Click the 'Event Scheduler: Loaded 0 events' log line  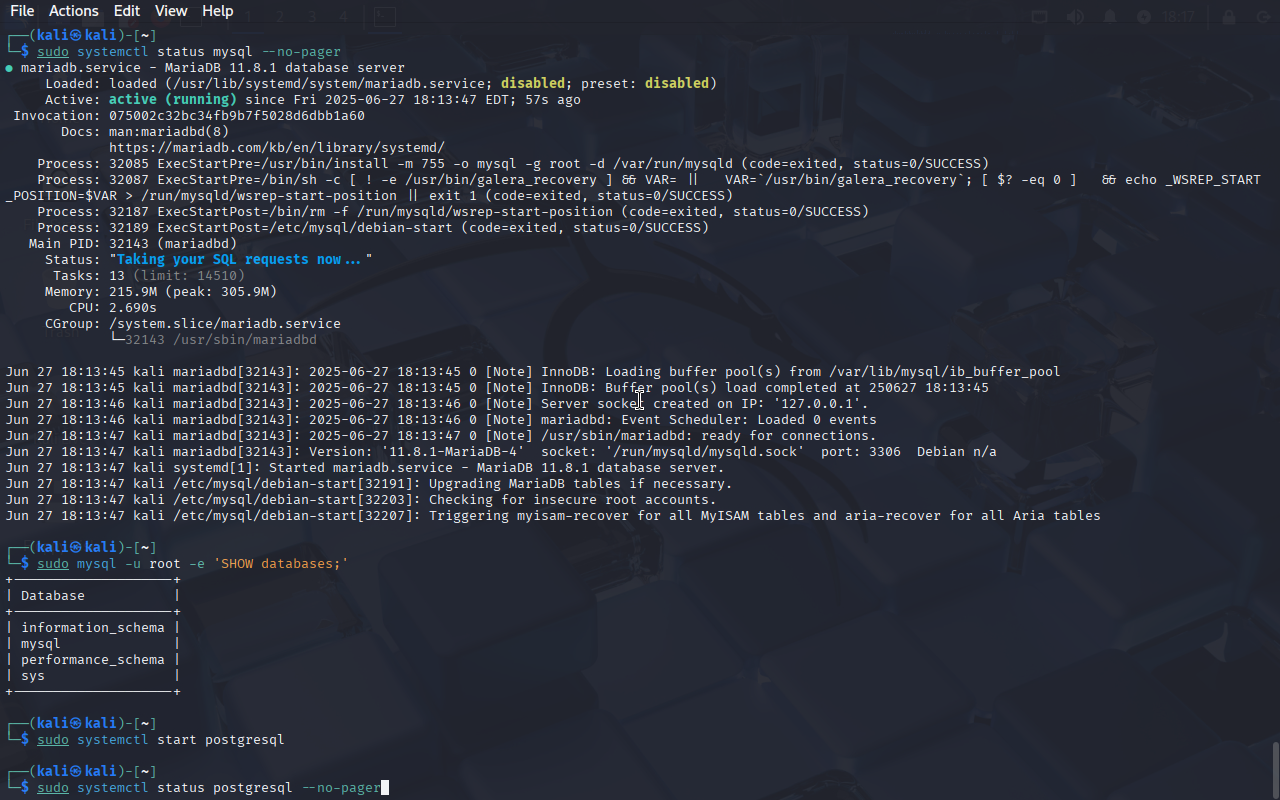pos(441,420)
